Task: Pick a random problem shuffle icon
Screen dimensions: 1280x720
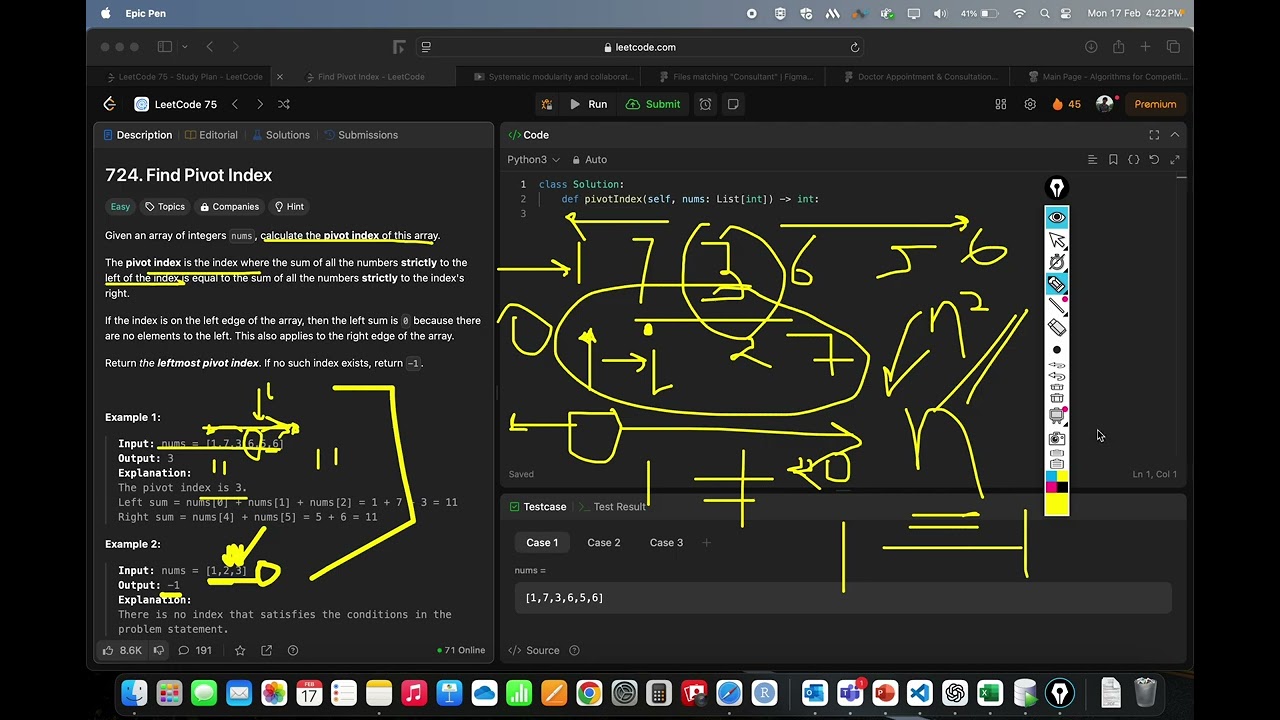Action: [284, 104]
